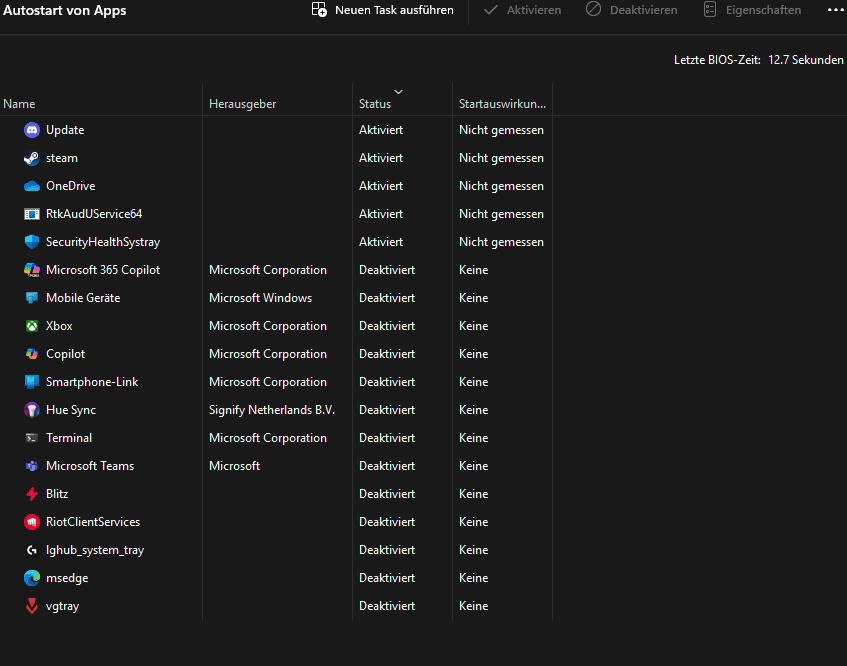Image resolution: width=847 pixels, height=666 pixels.
Task: Select the RtkAudUService64 entry name
Action: tap(94, 214)
